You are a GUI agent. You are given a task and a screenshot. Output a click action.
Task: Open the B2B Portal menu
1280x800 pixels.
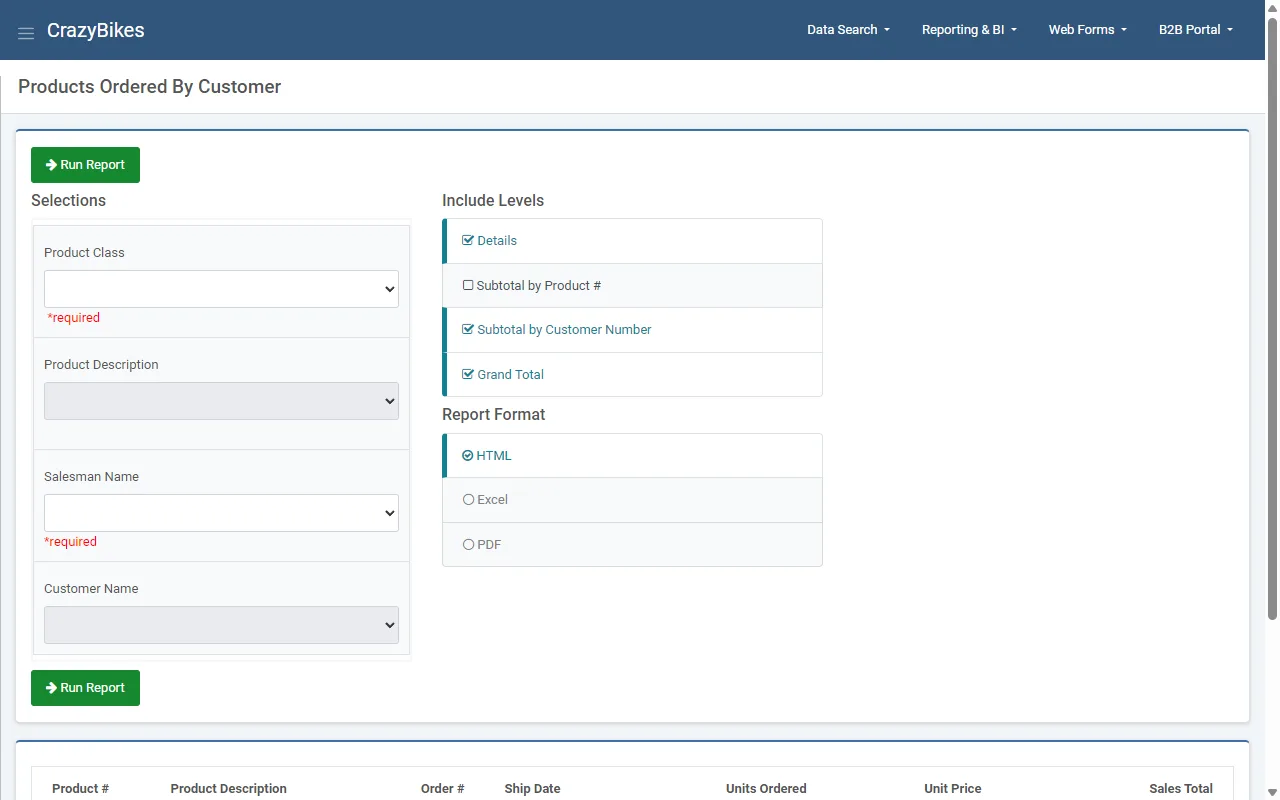click(x=1196, y=30)
